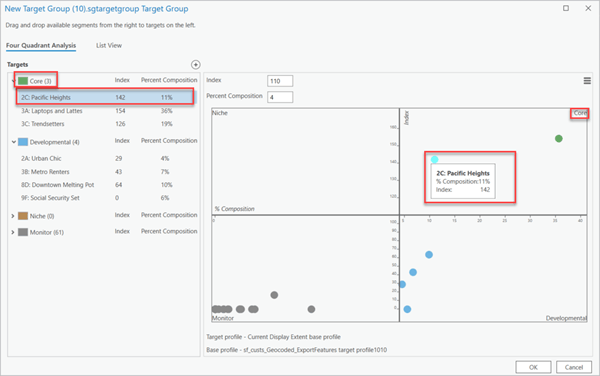The height and width of the screenshot is (376, 600).
Task: Click the Core (3) group label
Action: click(41, 81)
